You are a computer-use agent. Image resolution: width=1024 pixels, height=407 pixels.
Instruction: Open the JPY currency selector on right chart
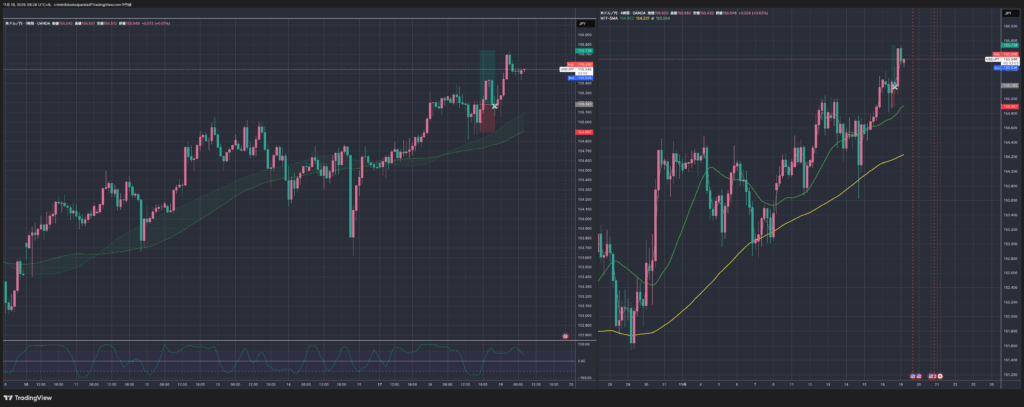click(x=1009, y=13)
